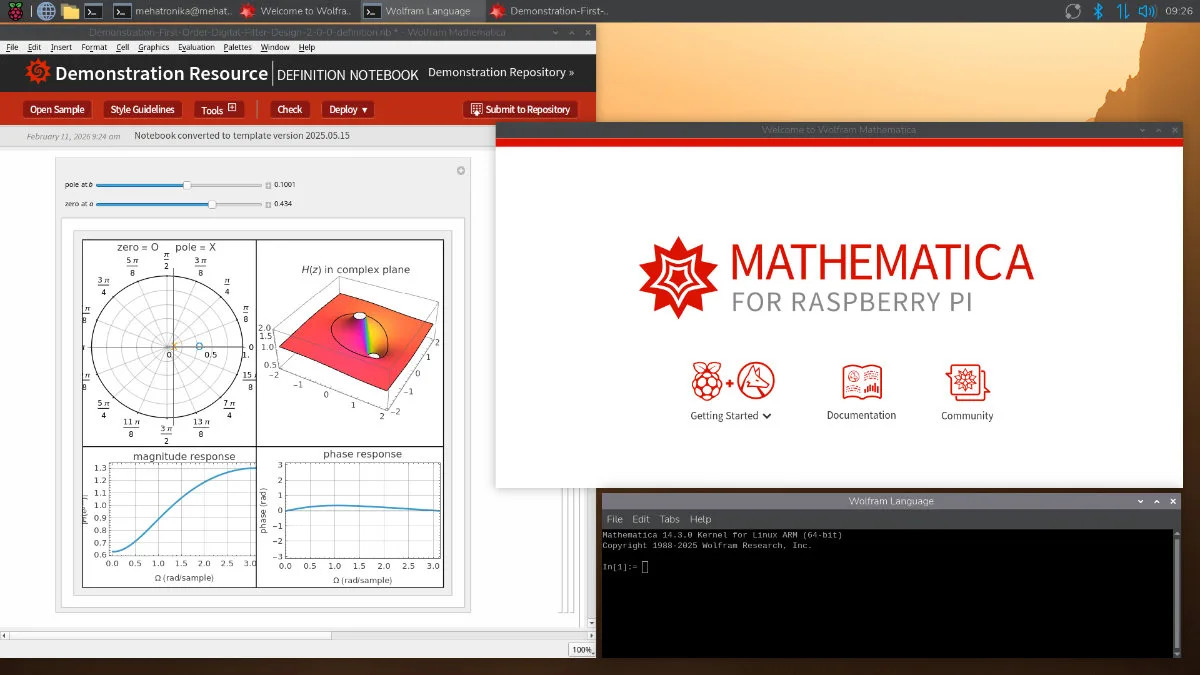Click the Raspberry Pi Getting Started icon
This screenshot has width=1200, height=675.
[707, 382]
